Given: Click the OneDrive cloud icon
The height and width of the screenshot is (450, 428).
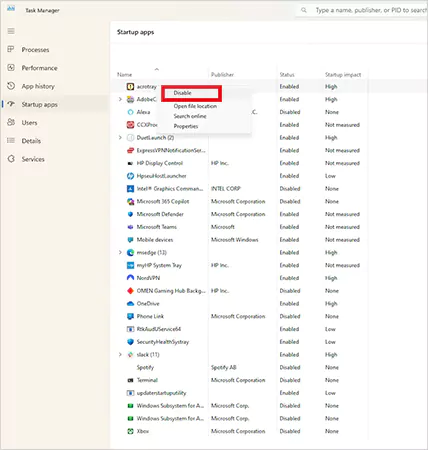Looking at the screenshot, I should pos(130,304).
